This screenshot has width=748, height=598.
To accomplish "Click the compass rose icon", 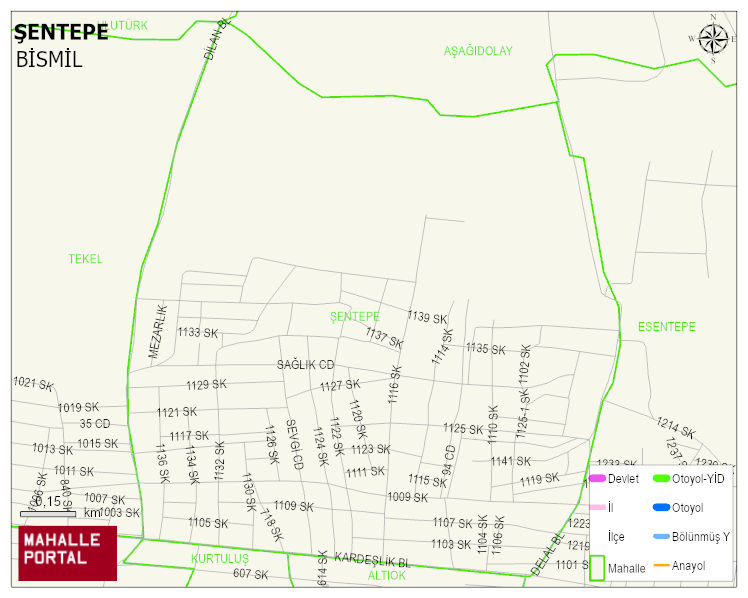I will click(713, 39).
